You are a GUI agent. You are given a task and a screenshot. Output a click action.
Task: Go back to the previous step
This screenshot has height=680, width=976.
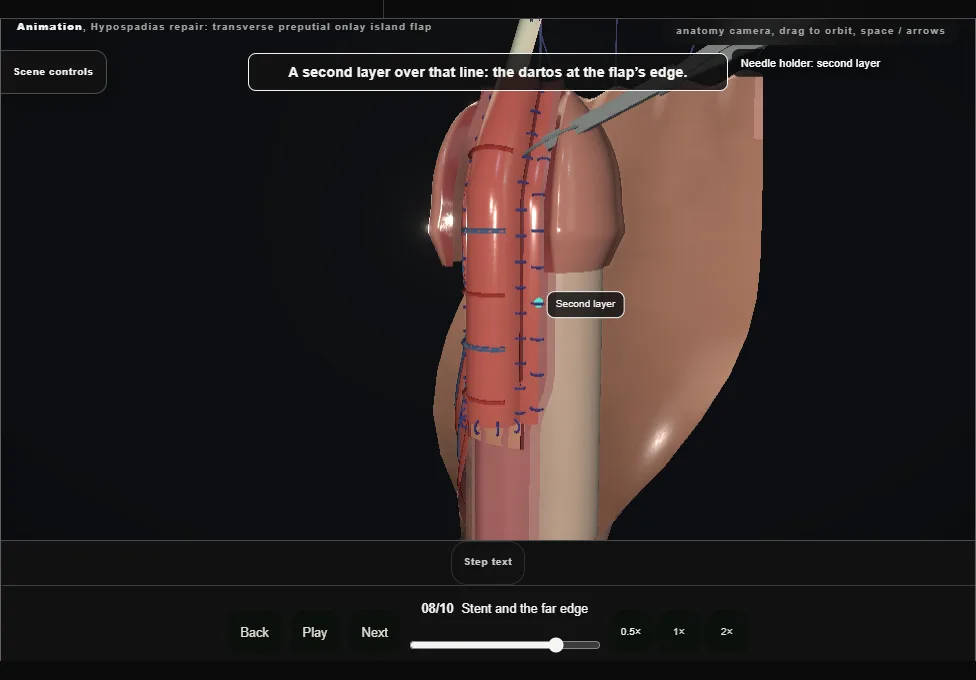click(255, 632)
